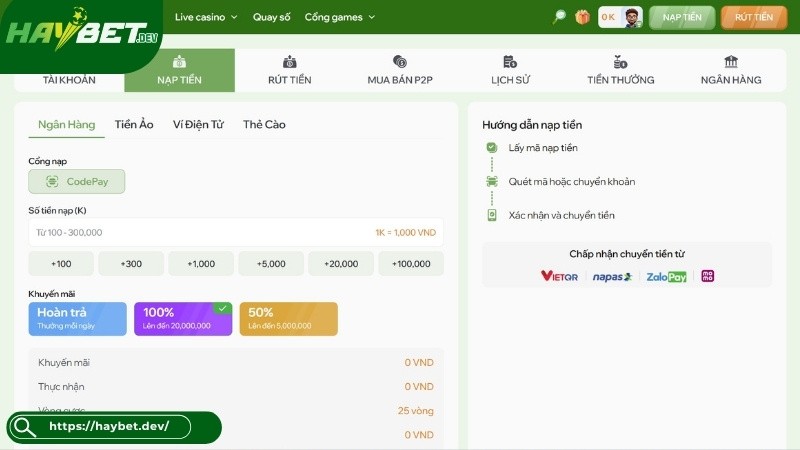The width and height of the screenshot is (800, 450).
Task: Open the search magnifier icon in header
Action: tap(559, 17)
